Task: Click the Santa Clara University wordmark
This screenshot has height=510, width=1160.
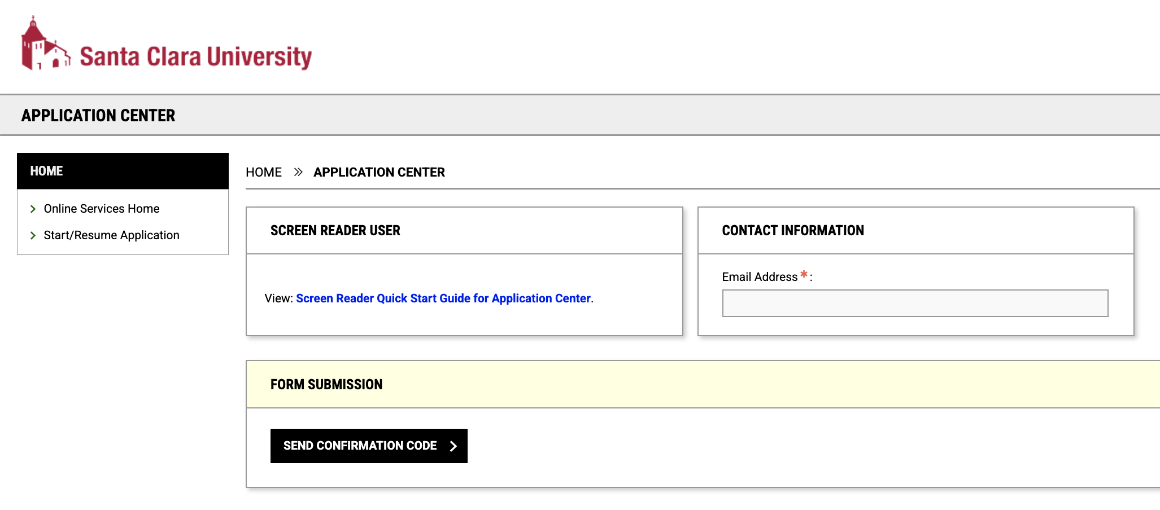Action: point(195,57)
